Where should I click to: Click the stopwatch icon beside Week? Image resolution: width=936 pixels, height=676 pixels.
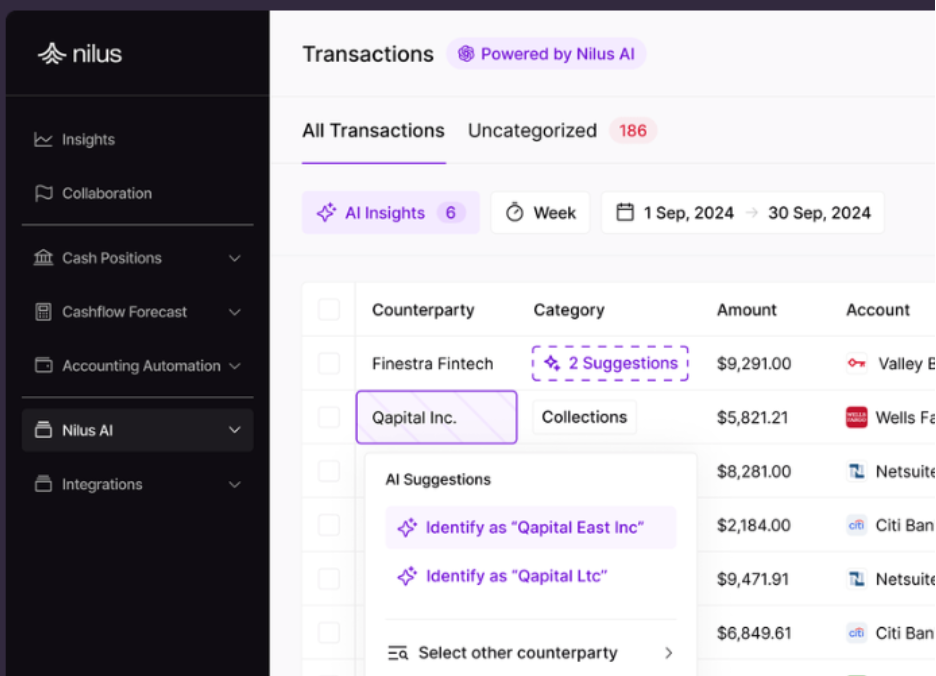point(515,213)
